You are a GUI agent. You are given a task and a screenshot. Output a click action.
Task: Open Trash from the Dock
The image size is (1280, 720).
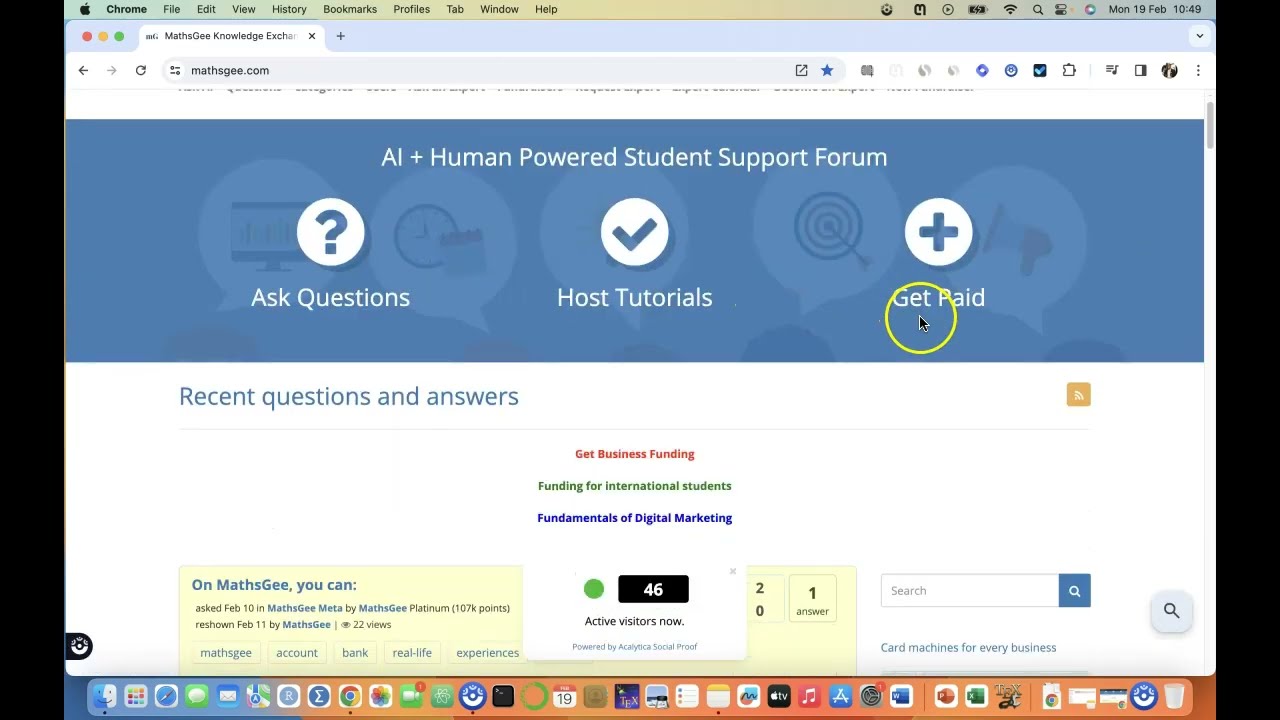pos(1174,696)
